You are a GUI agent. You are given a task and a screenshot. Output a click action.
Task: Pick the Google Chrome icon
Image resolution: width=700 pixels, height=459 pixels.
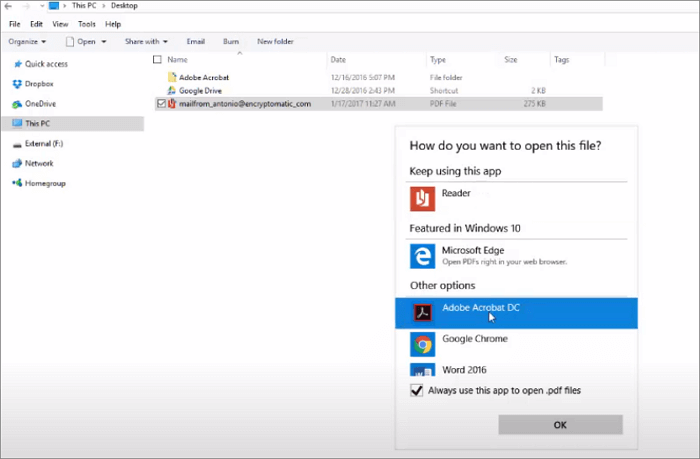422,344
